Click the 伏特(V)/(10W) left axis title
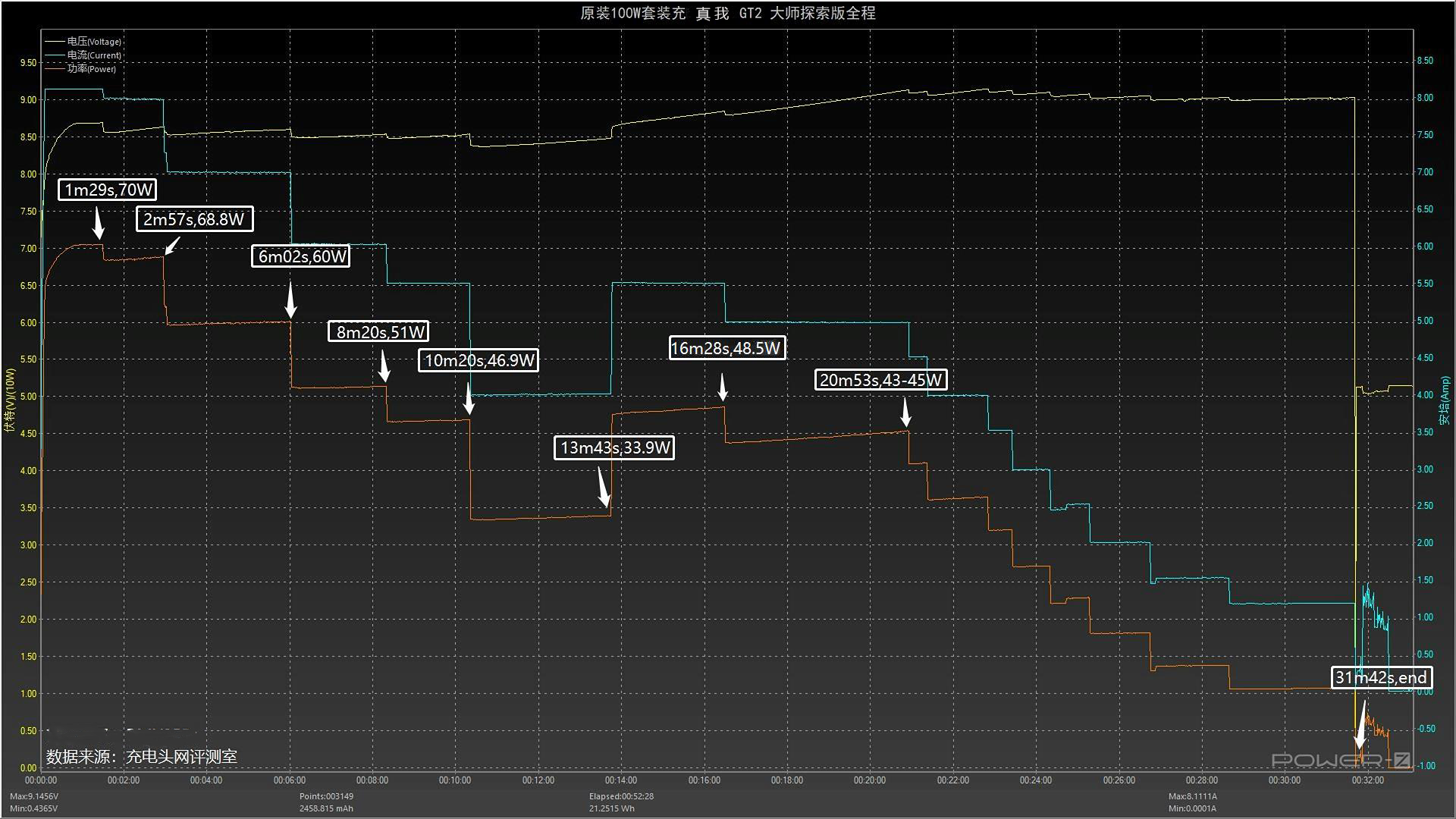This screenshot has height=819, width=1456. click(9, 400)
